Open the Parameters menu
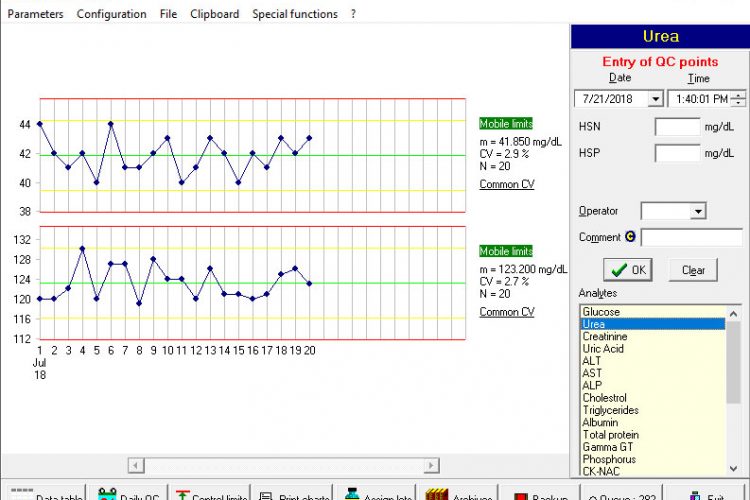This screenshot has width=750, height=500. 34,14
